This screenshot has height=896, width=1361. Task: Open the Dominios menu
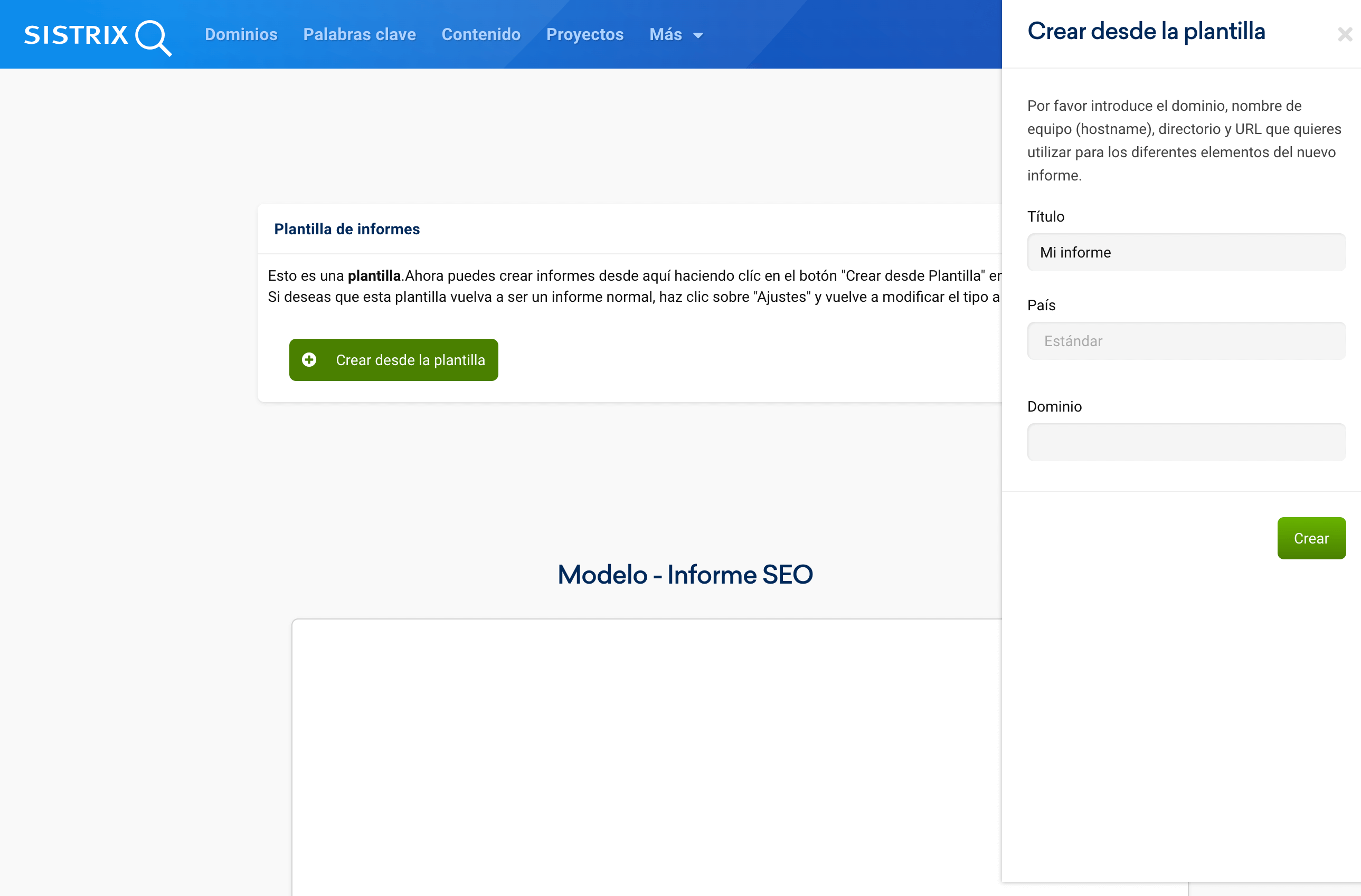pos(241,34)
